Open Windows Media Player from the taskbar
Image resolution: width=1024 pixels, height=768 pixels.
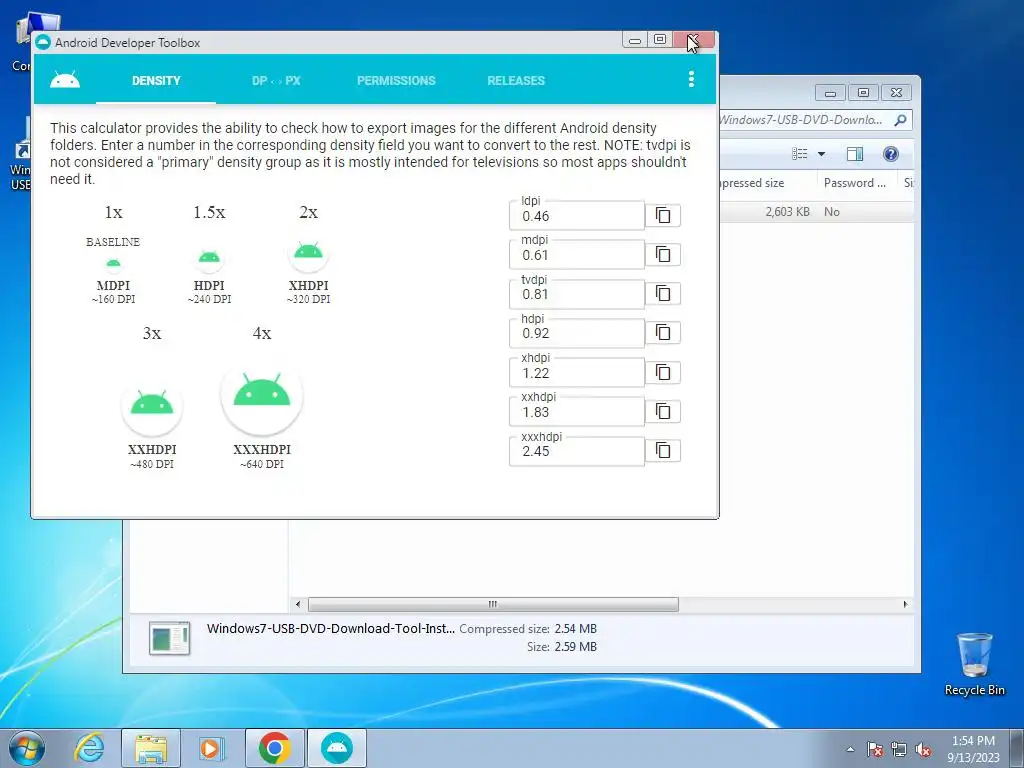pos(212,748)
